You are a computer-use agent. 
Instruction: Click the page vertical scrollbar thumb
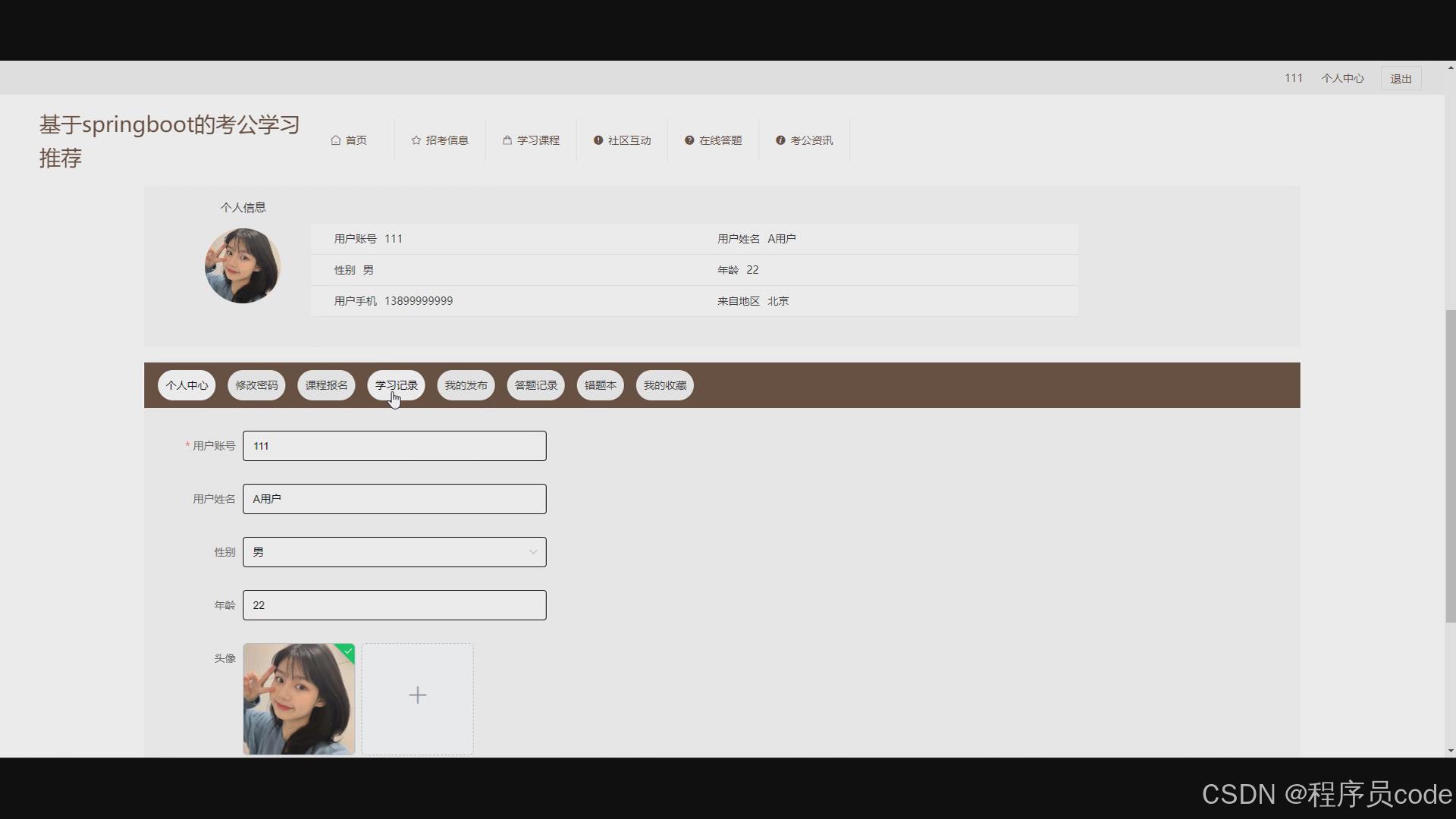point(1450,466)
